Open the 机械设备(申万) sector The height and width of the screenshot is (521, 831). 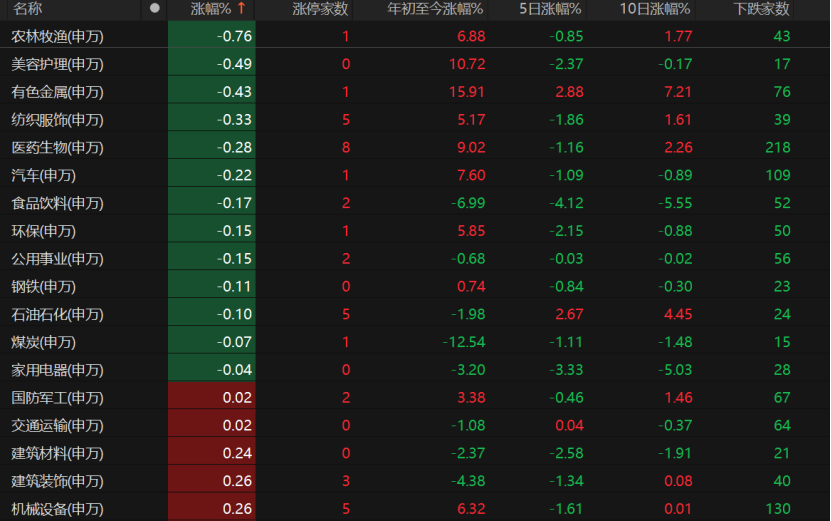click(57, 509)
